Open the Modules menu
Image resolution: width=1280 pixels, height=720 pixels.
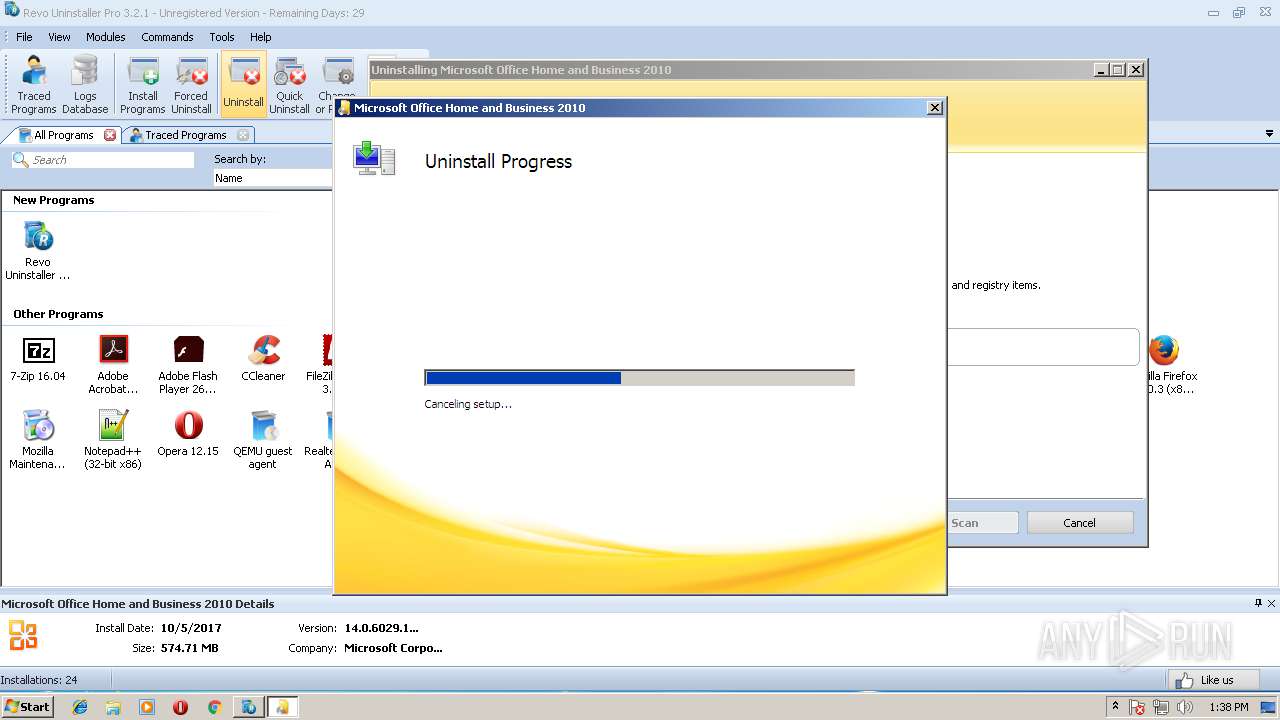[x=105, y=37]
